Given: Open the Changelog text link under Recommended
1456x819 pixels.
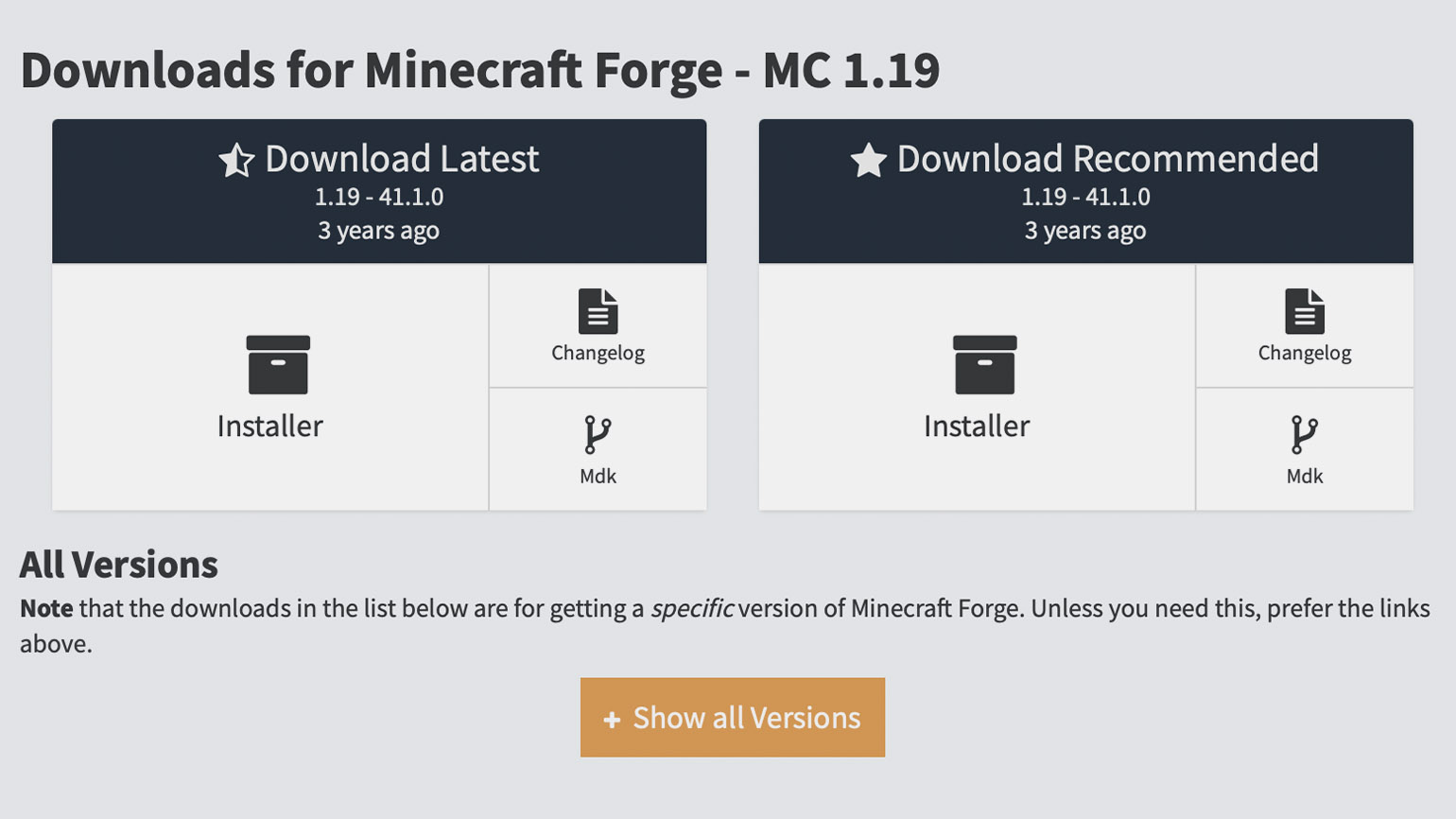Looking at the screenshot, I should pyautogui.click(x=1304, y=353).
